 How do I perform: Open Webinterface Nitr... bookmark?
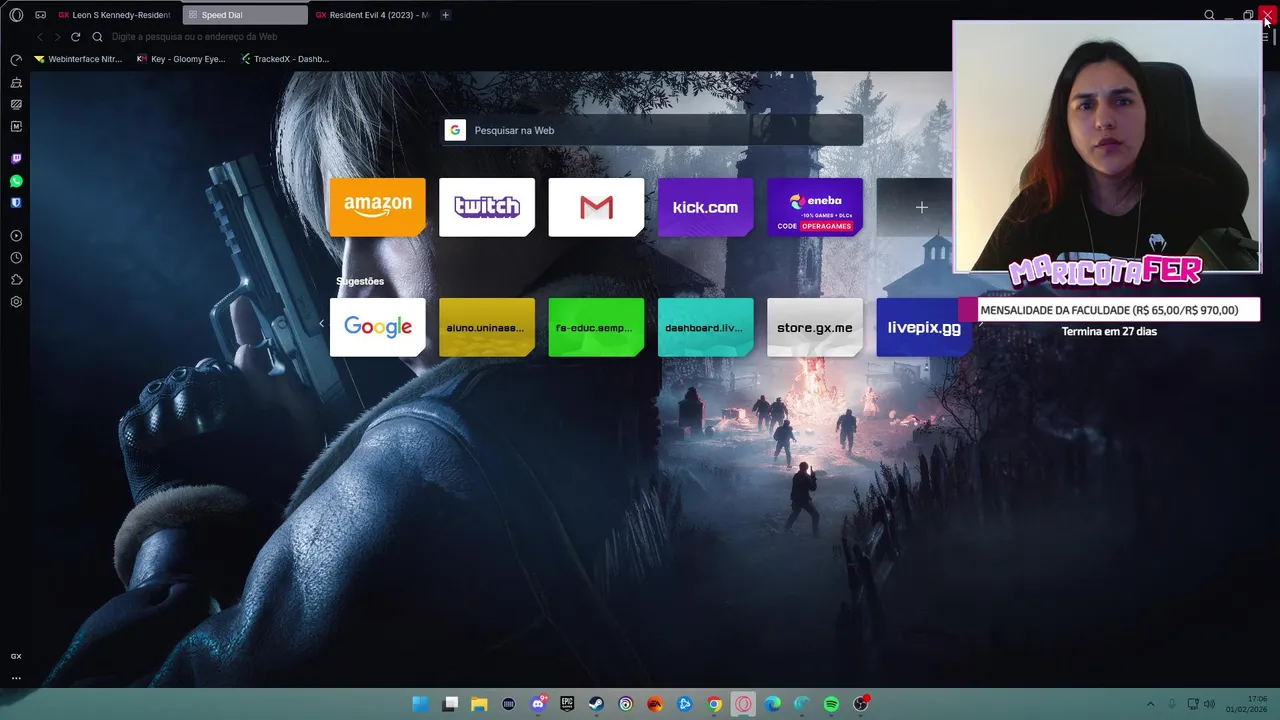tap(78, 59)
